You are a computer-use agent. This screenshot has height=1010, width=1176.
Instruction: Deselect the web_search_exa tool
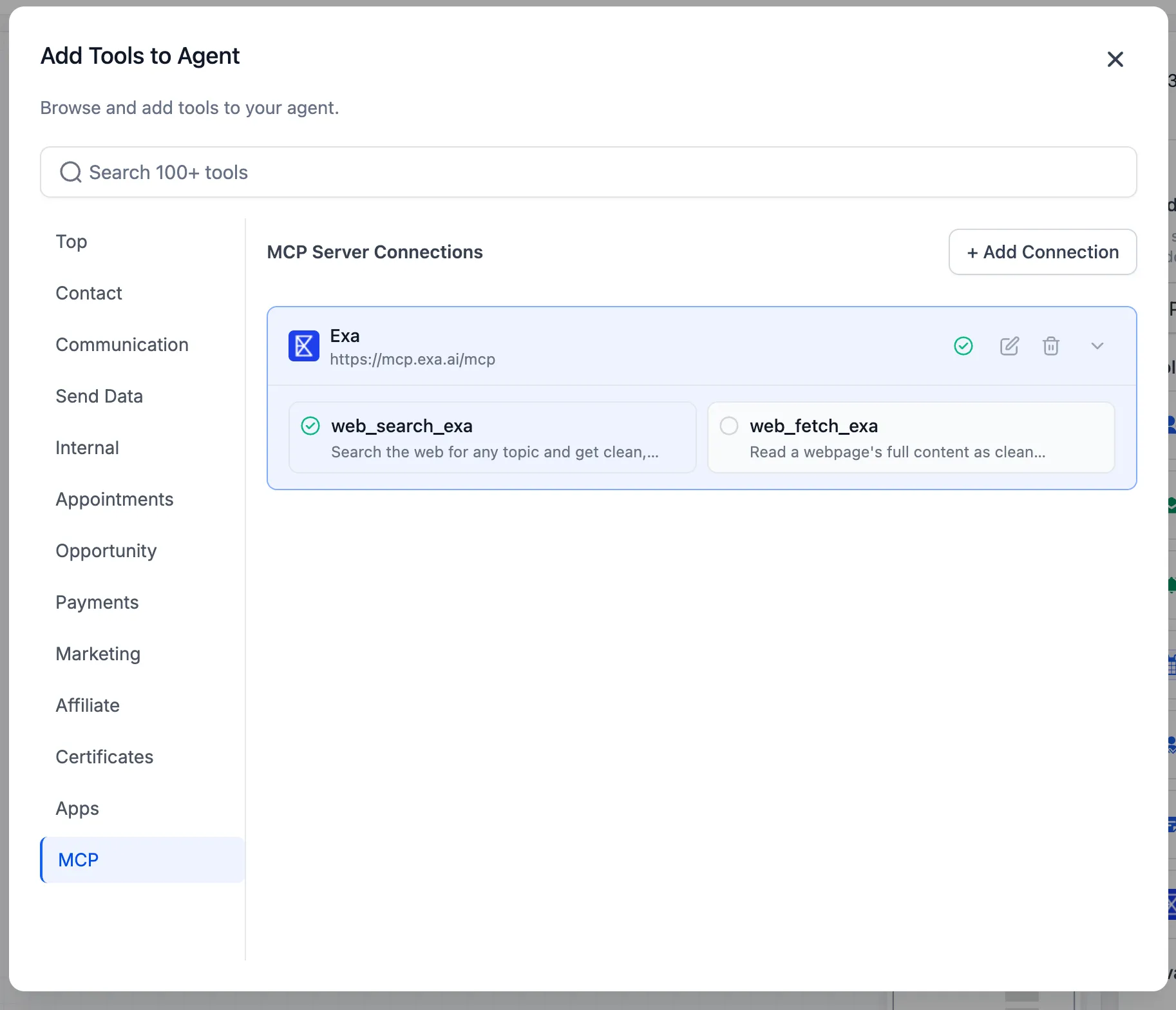[x=310, y=426]
